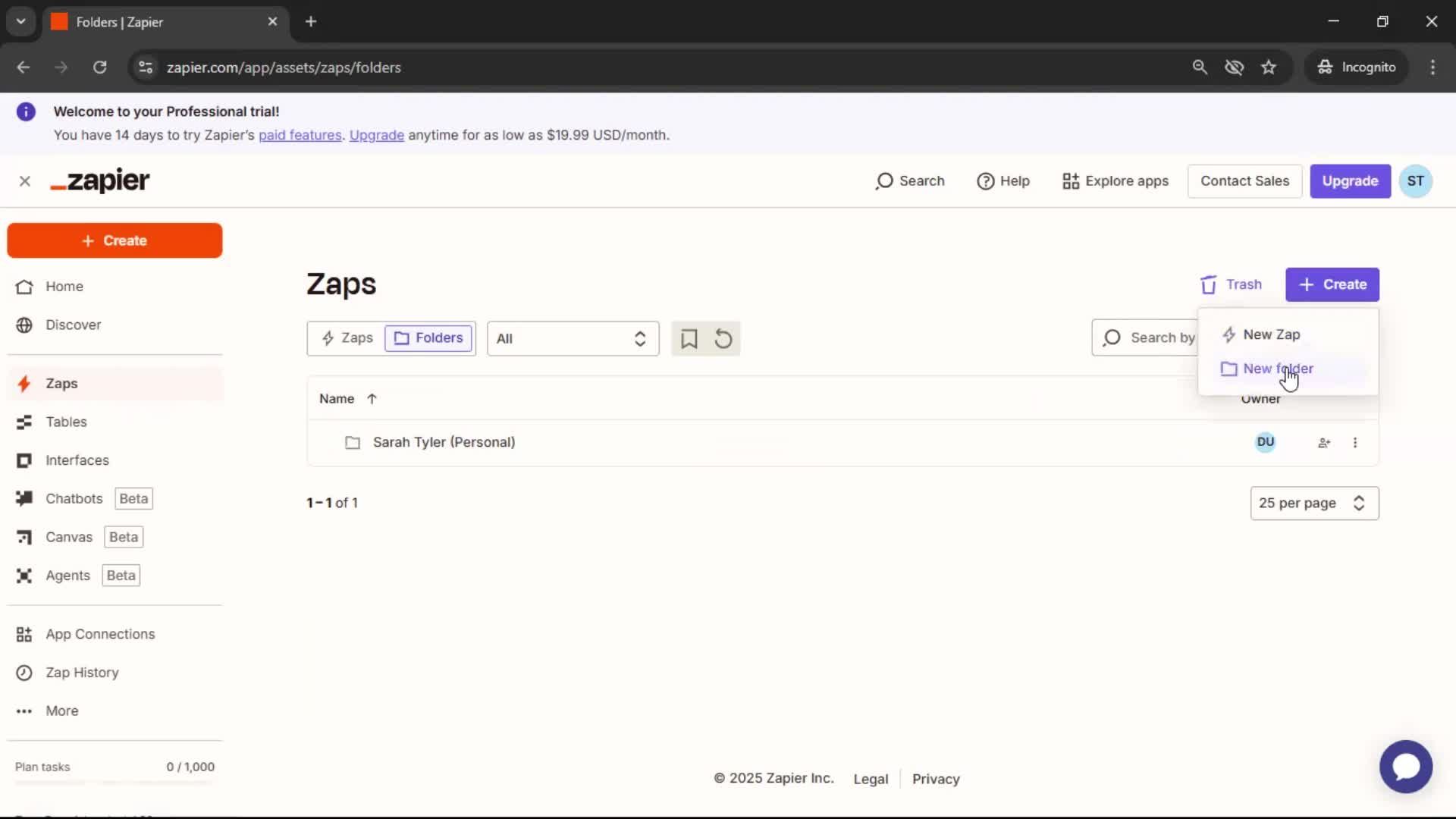
Task: Click Contact Sales button
Action: coord(1244,181)
